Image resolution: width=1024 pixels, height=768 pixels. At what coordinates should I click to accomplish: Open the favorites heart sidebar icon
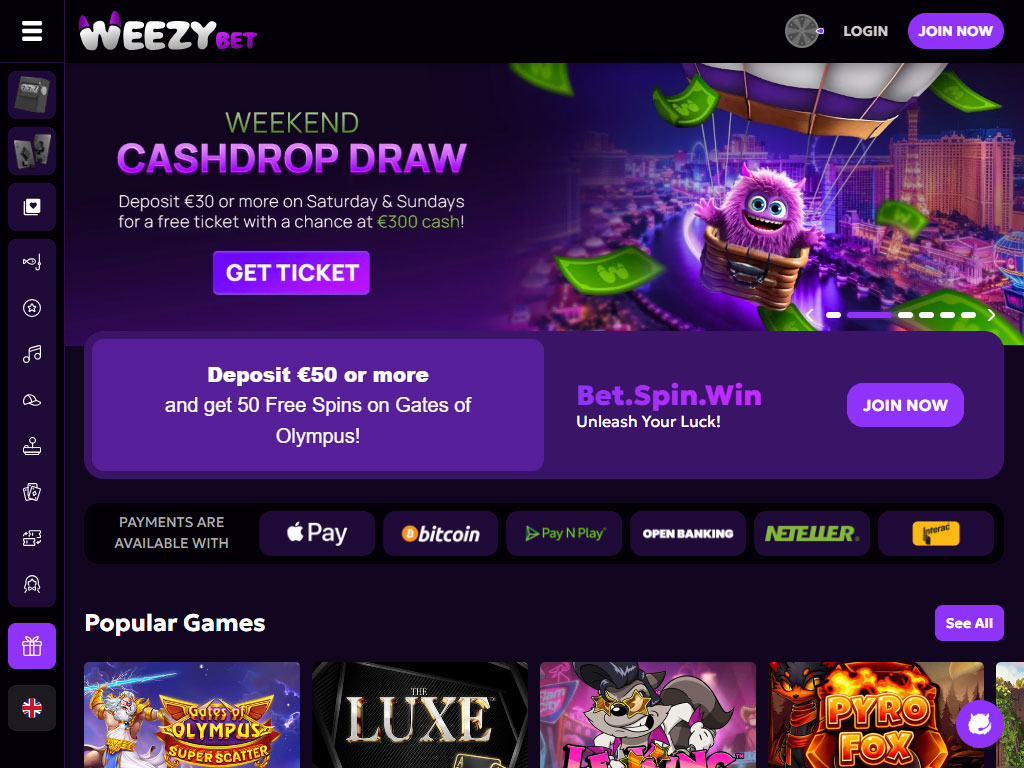[x=32, y=207]
